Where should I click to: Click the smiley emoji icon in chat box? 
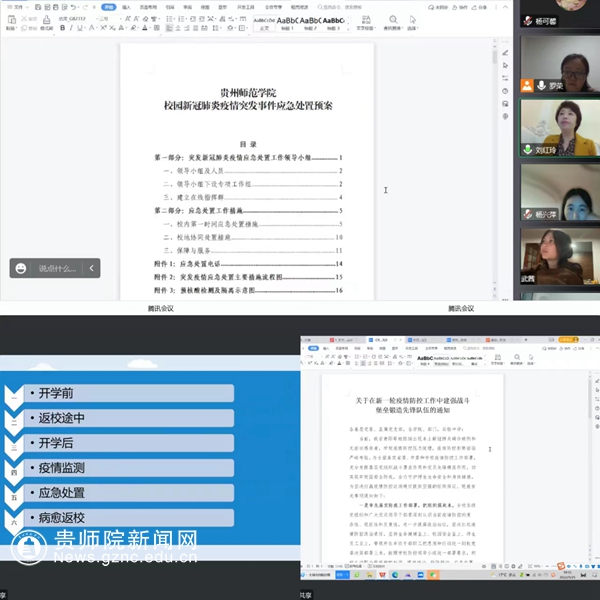click(20, 268)
